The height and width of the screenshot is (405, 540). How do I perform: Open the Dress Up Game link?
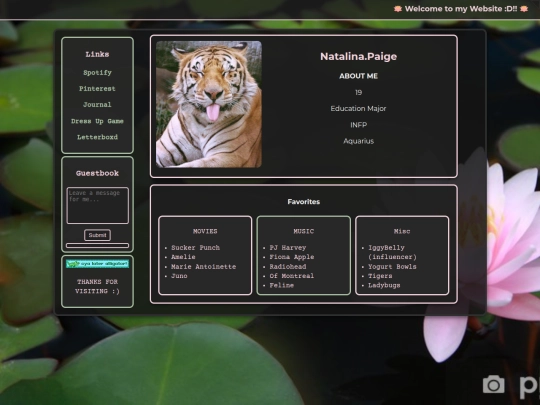click(x=97, y=121)
